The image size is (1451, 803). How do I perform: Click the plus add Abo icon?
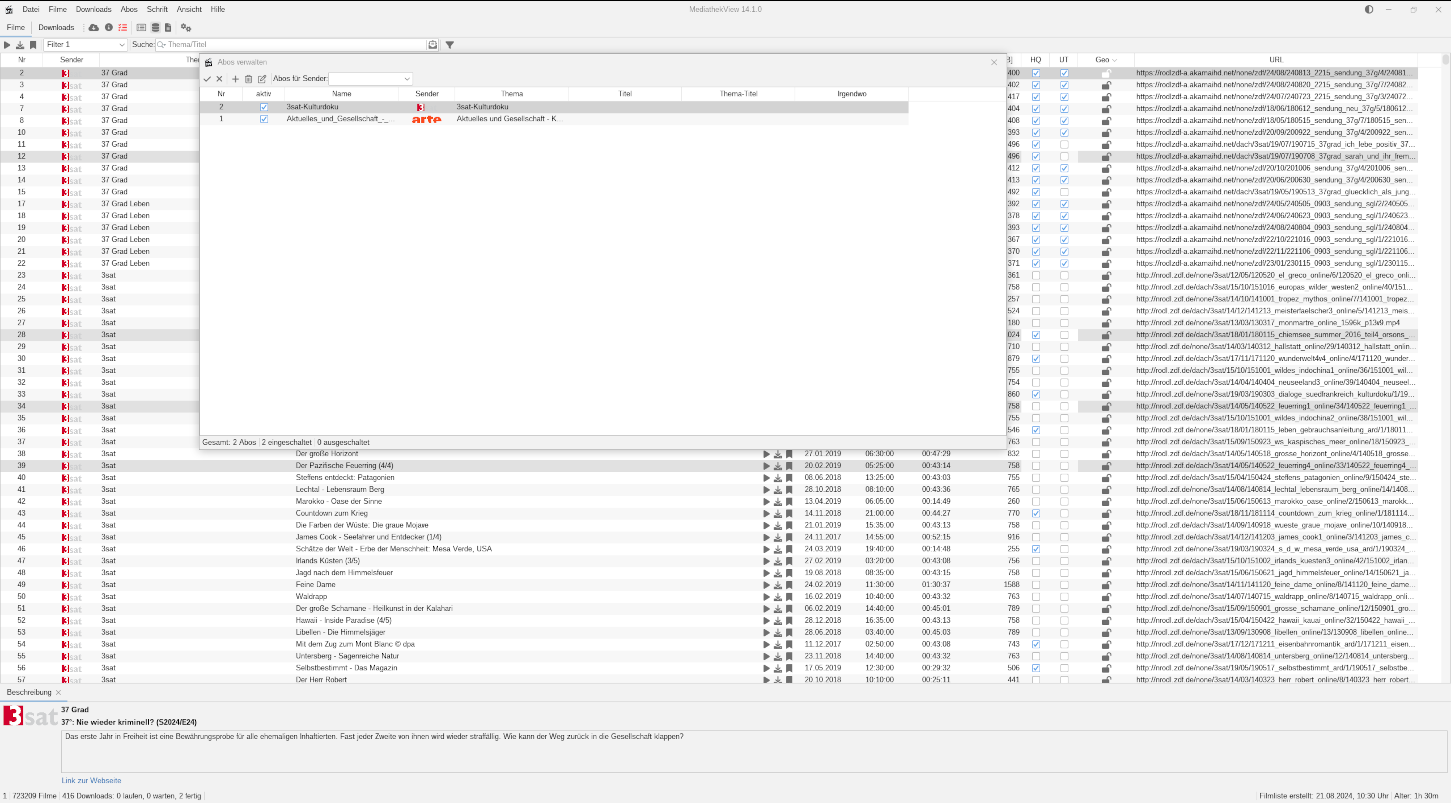point(236,79)
